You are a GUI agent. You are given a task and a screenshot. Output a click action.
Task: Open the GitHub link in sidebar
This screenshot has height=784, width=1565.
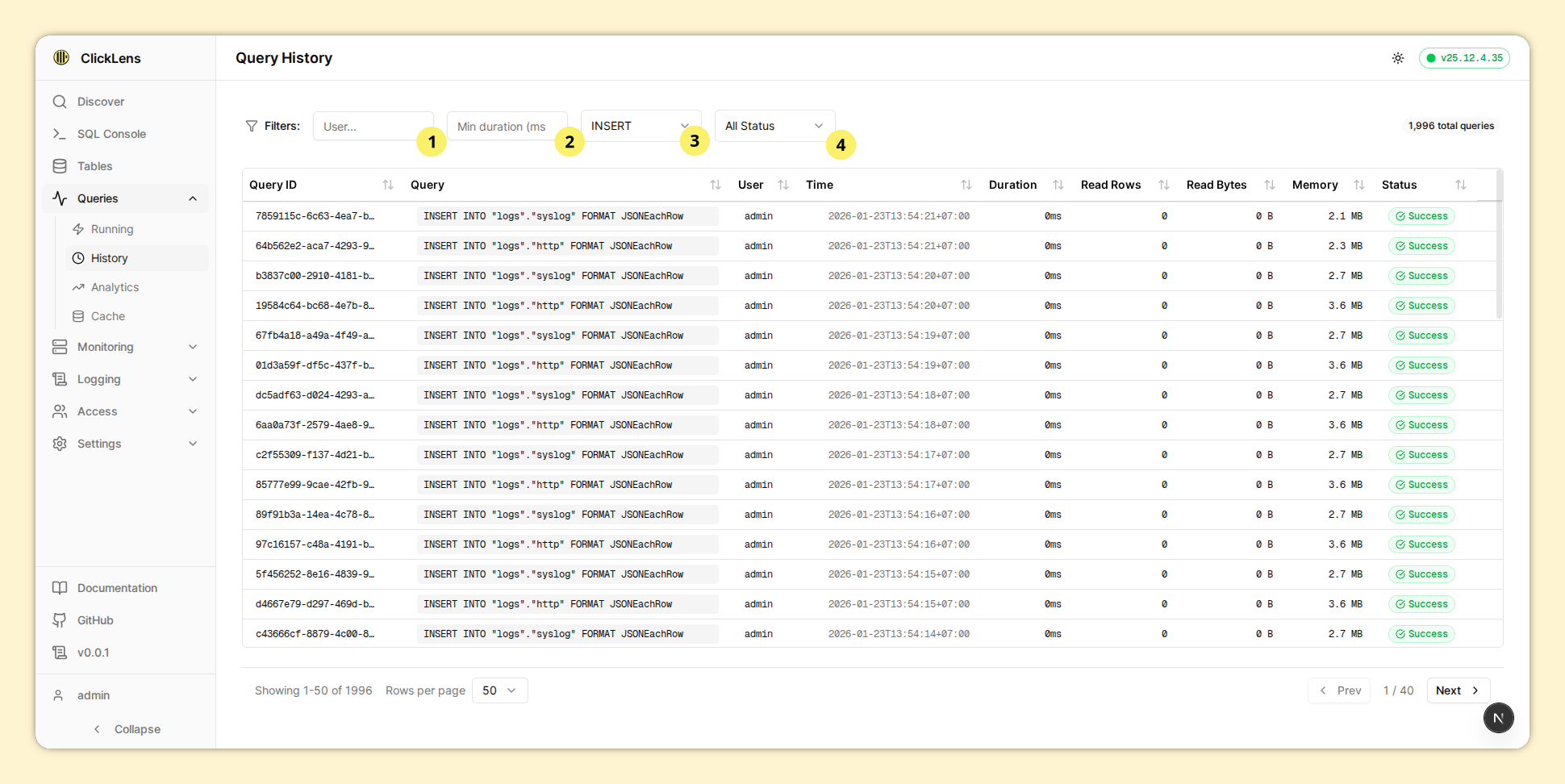95,620
